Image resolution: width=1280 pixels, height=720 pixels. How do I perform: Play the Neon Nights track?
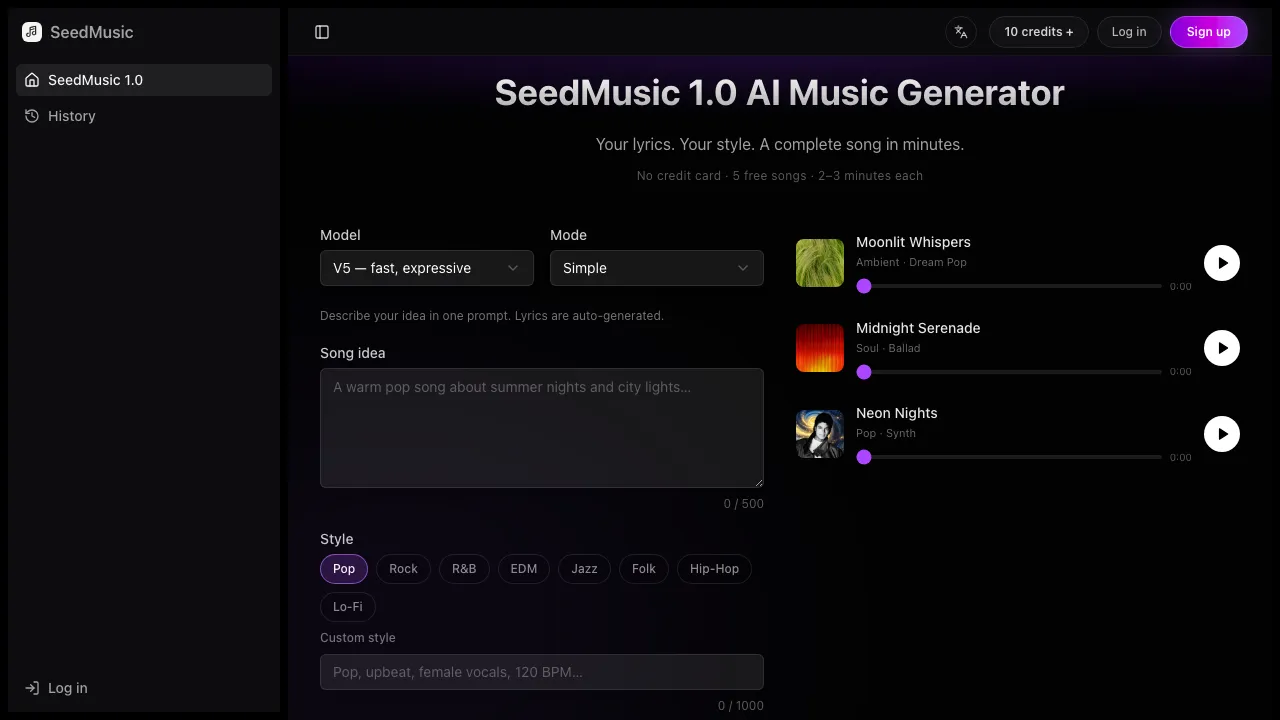1222,434
